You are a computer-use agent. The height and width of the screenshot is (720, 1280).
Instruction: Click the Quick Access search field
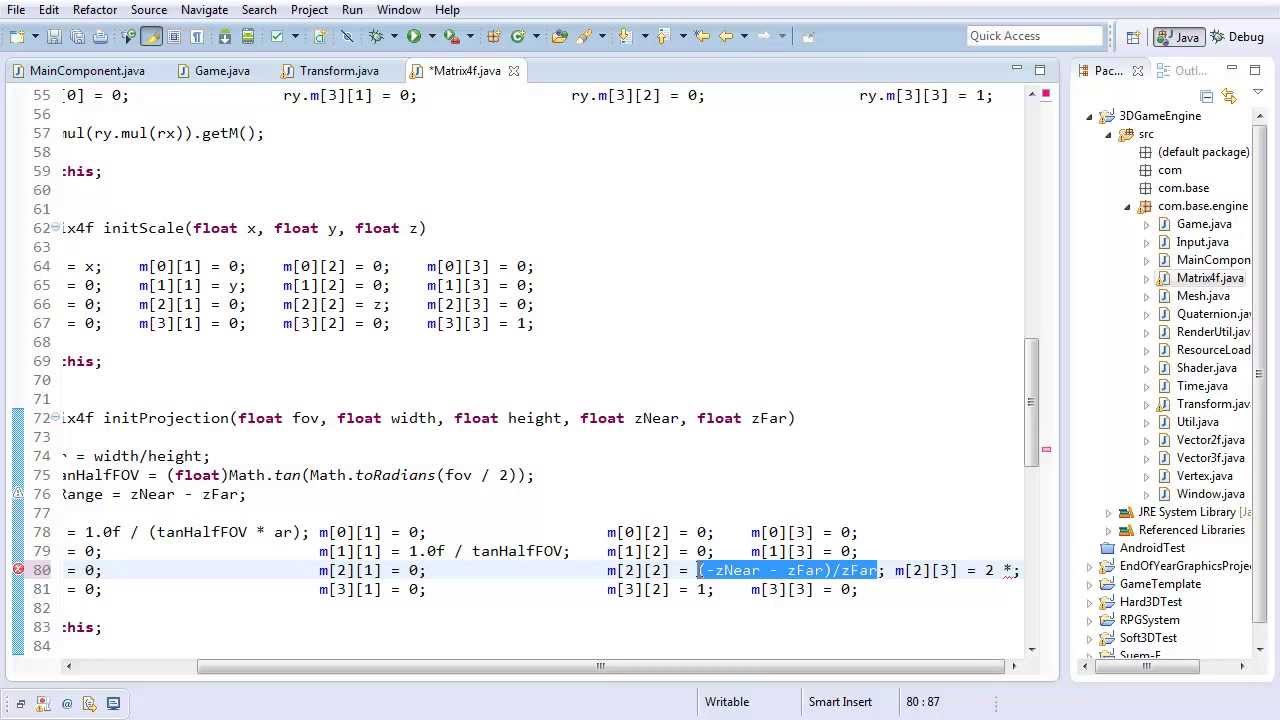coord(1034,36)
